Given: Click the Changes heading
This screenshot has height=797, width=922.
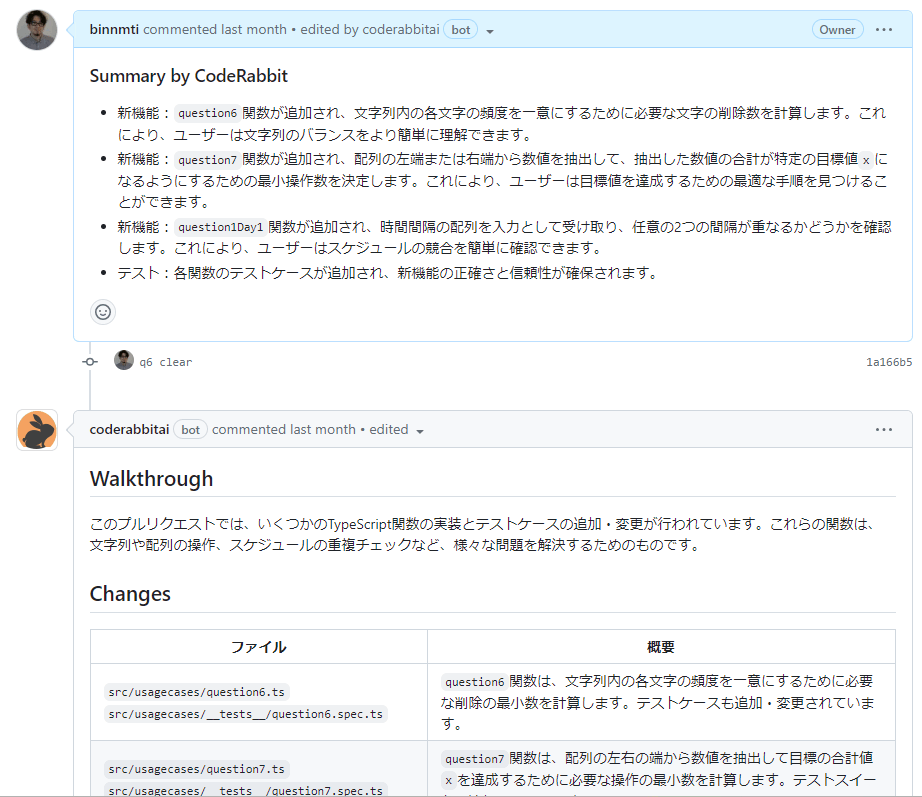Looking at the screenshot, I should click(x=130, y=594).
